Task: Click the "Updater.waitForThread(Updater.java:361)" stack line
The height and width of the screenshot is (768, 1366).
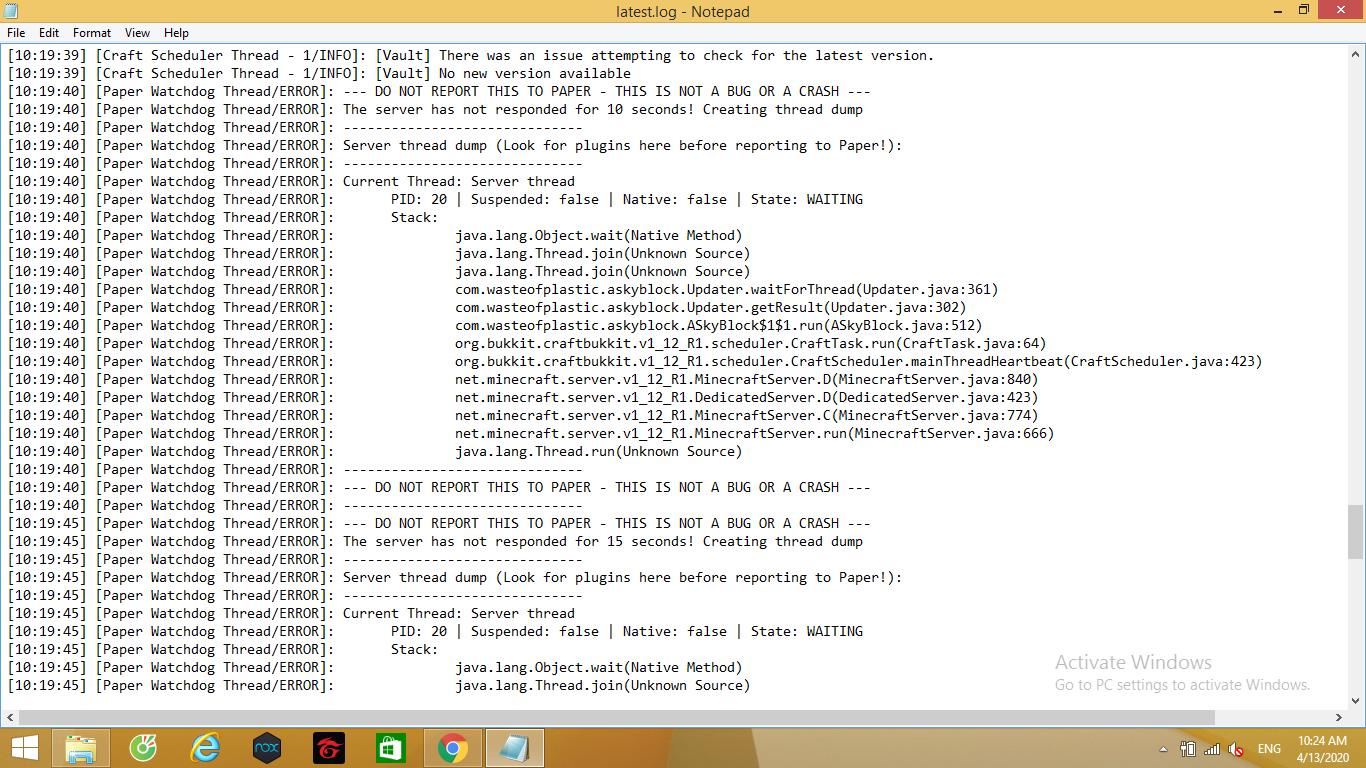Action: [x=503, y=289]
